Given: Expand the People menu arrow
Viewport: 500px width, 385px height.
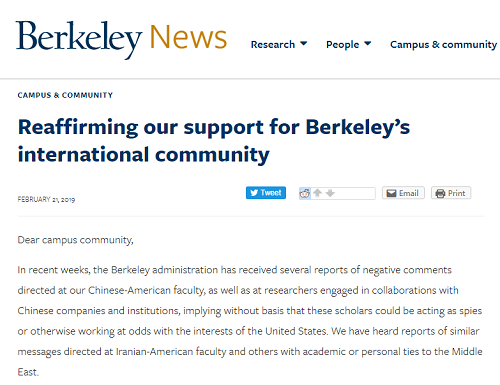Looking at the screenshot, I should [x=368, y=44].
